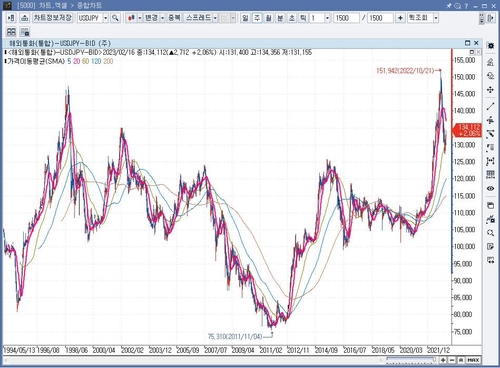
Task: Select the 주 weekly period toggle
Action: 257,18
